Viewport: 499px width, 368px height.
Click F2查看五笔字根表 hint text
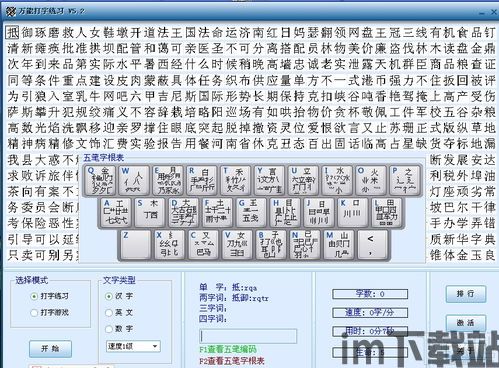[x=232, y=361]
